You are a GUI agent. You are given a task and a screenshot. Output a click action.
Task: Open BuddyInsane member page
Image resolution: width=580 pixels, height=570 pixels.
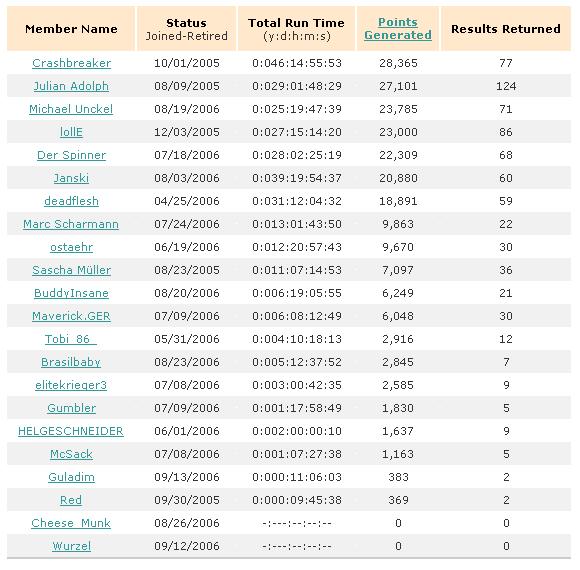71,293
